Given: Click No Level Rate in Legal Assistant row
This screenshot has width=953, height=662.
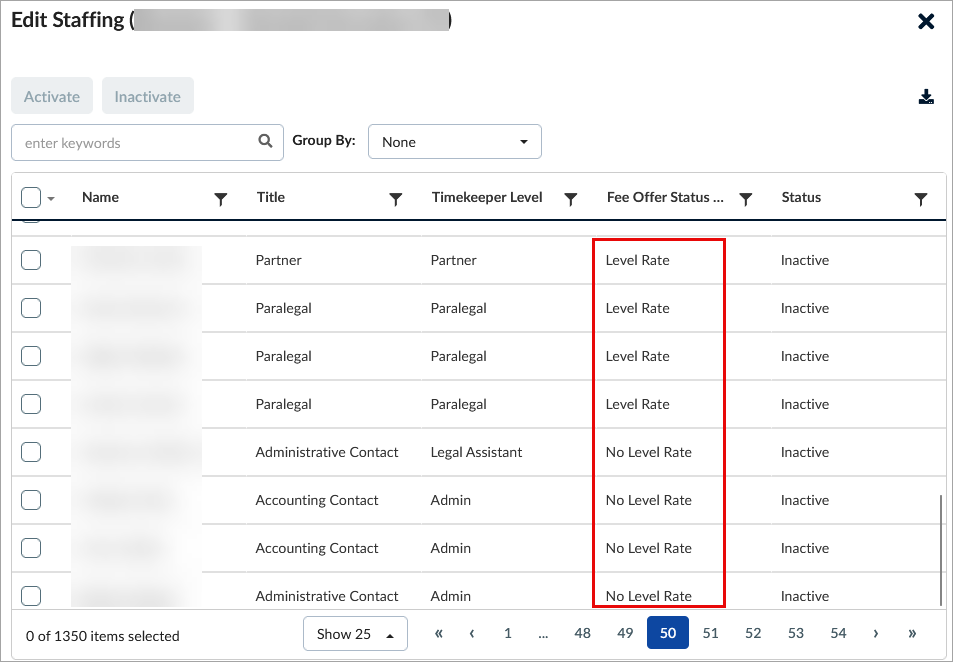Looking at the screenshot, I should click(649, 452).
